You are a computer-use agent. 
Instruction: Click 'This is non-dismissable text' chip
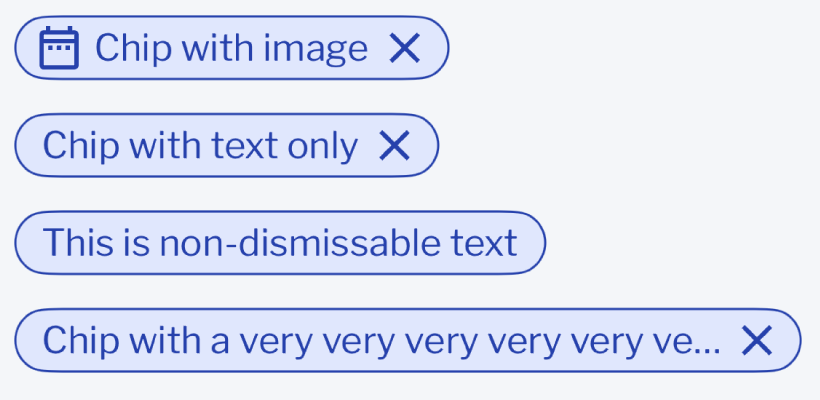coord(280,243)
